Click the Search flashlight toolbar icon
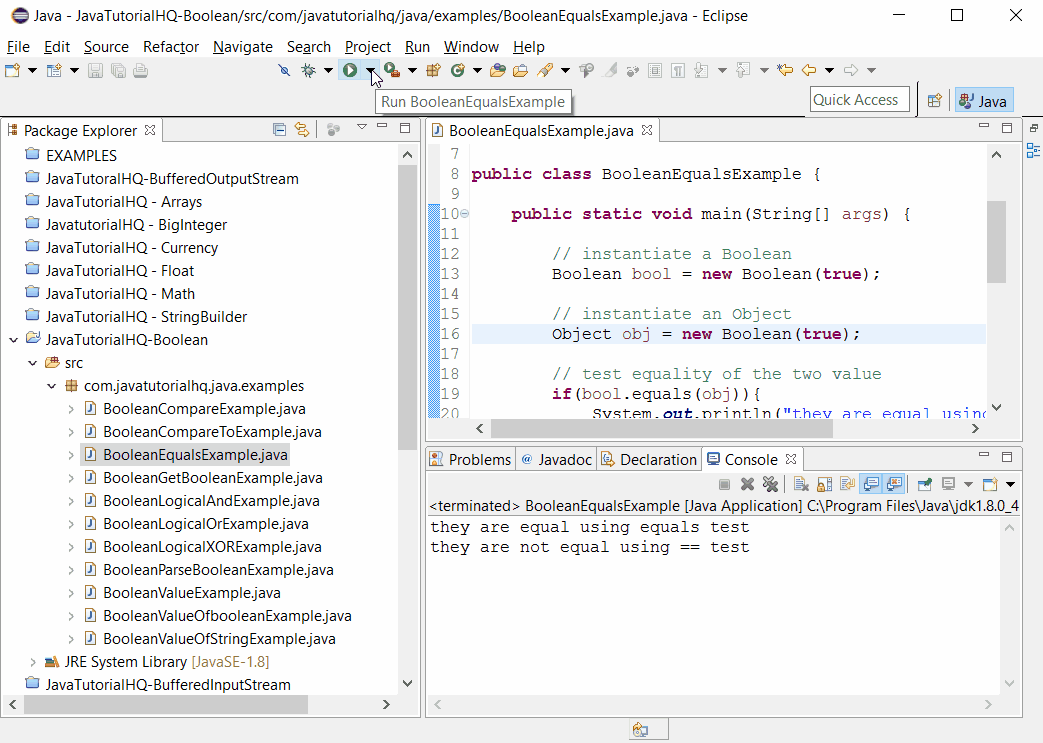 click(545, 70)
